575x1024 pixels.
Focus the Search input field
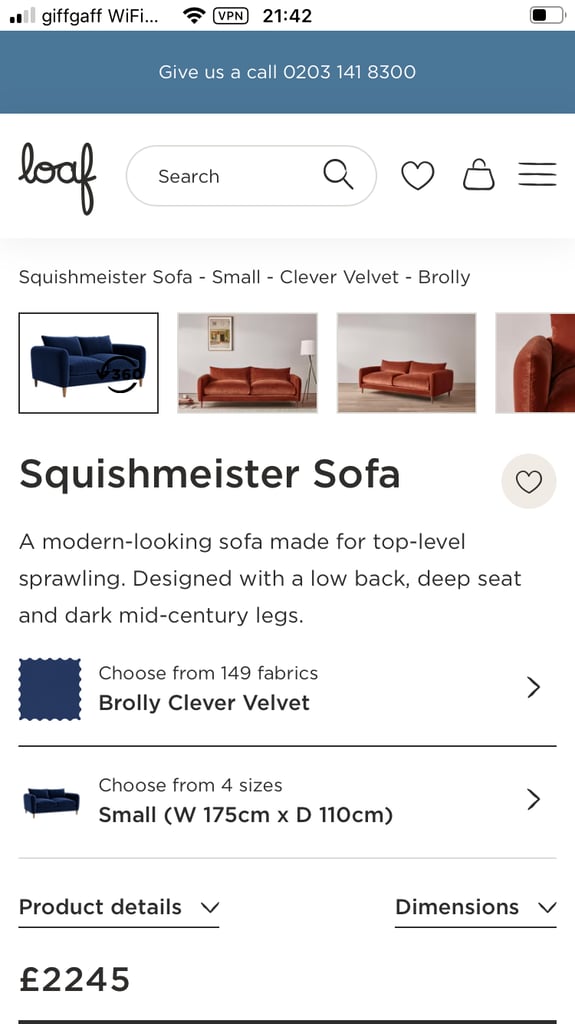251,176
